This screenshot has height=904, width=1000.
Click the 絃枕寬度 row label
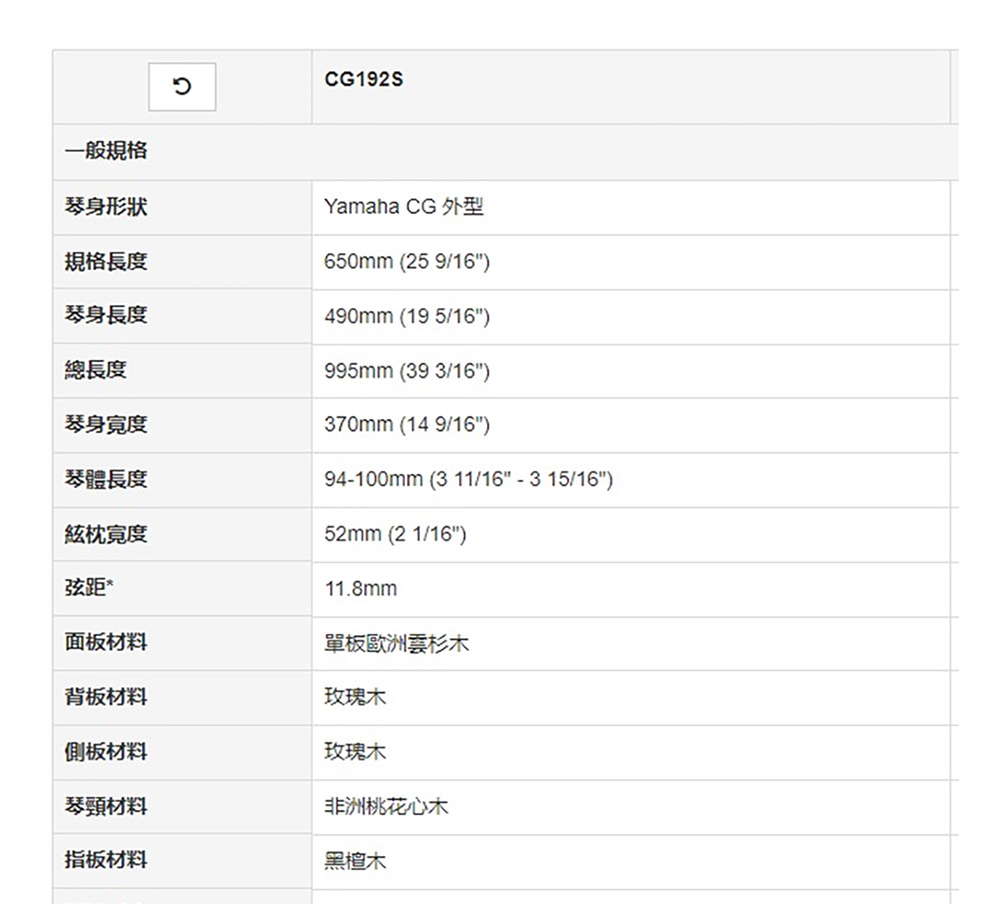(106, 535)
